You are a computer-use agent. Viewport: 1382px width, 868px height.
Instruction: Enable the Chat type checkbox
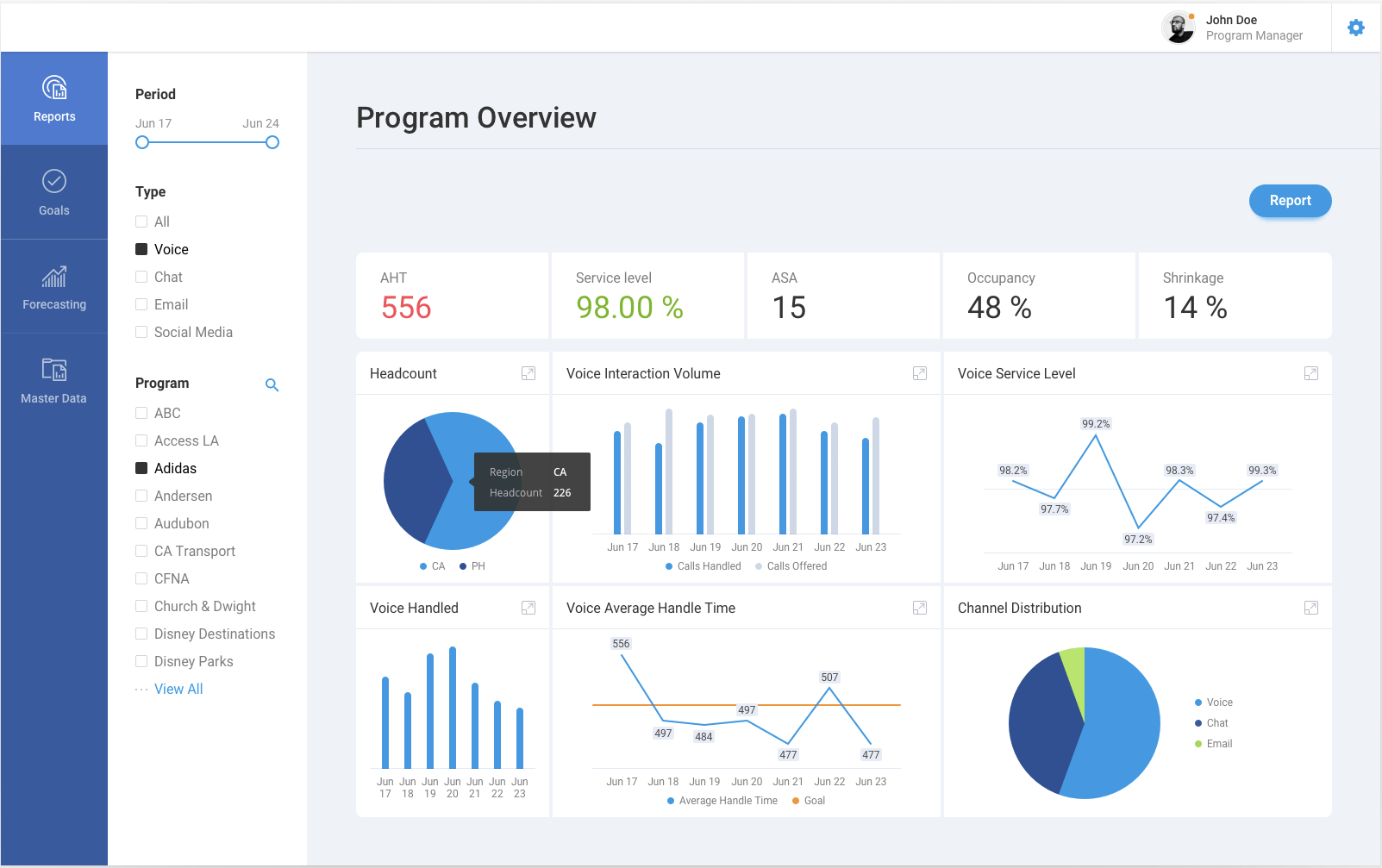point(141,277)
